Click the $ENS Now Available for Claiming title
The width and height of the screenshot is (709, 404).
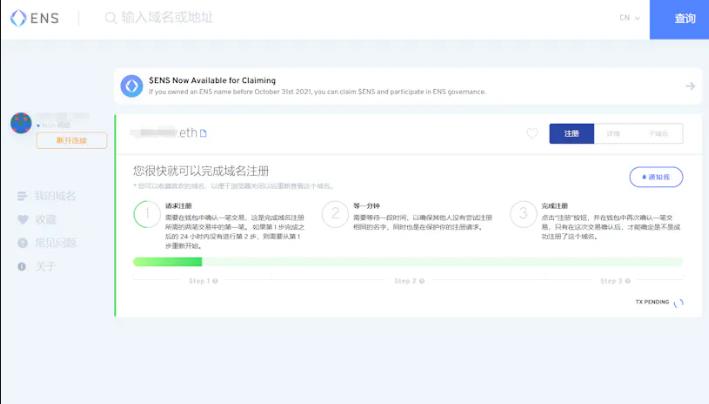click(x=212, y=80)
